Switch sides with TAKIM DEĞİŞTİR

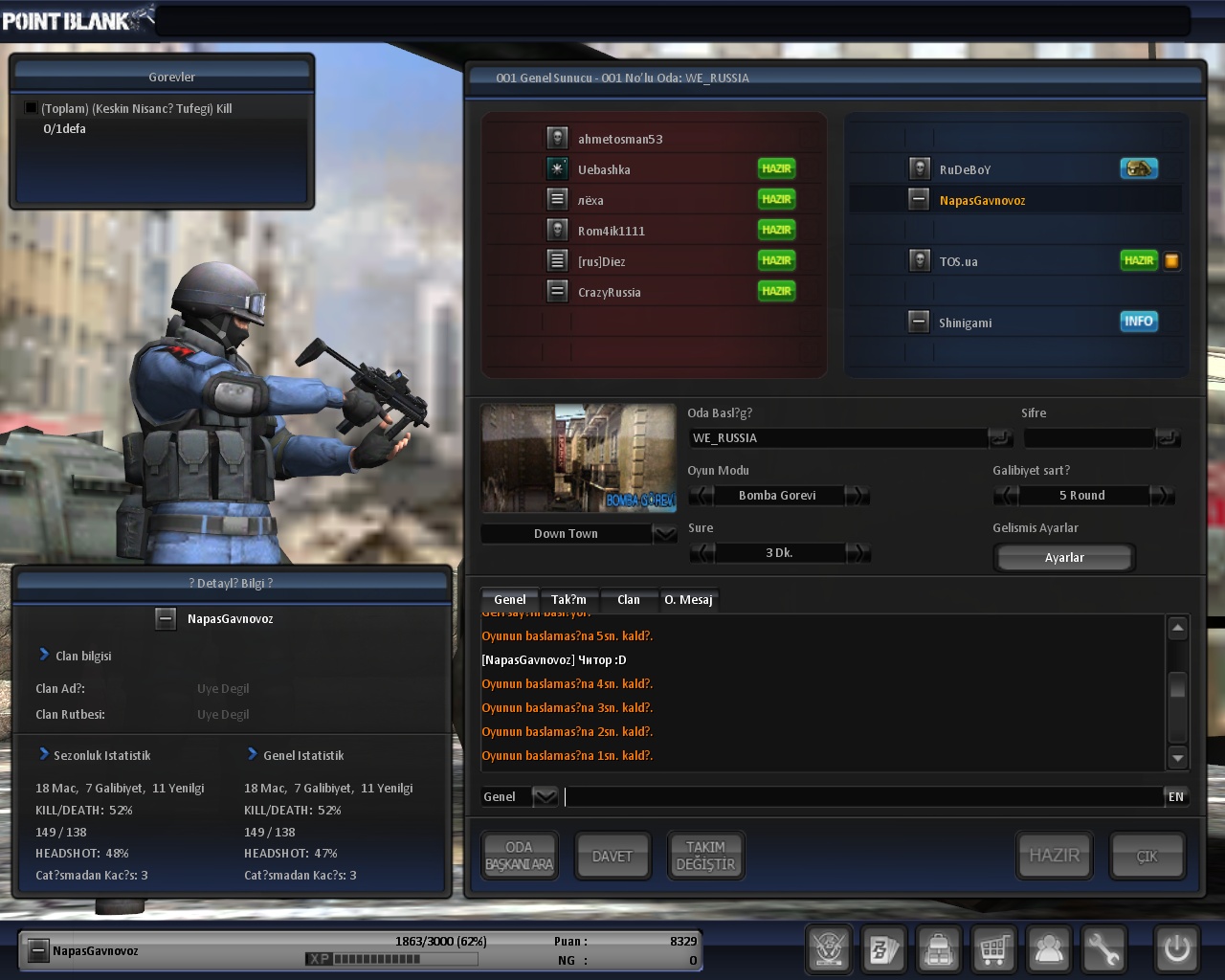click(705, 855)
